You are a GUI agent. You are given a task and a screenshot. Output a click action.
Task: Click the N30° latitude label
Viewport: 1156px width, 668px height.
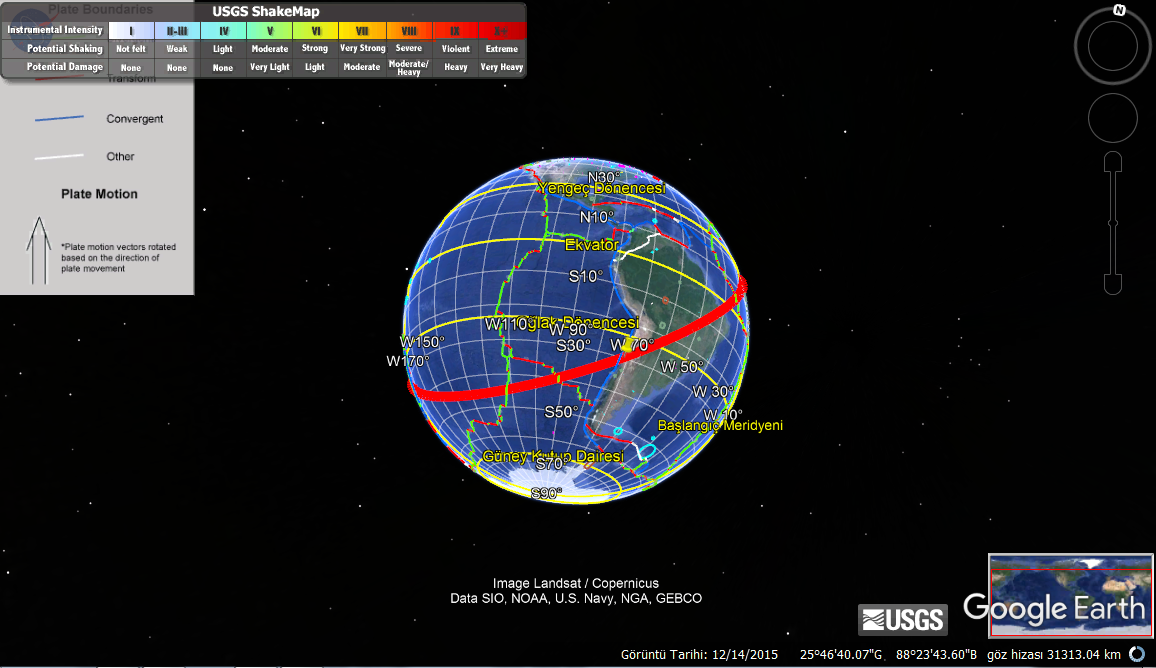[604, 177]
